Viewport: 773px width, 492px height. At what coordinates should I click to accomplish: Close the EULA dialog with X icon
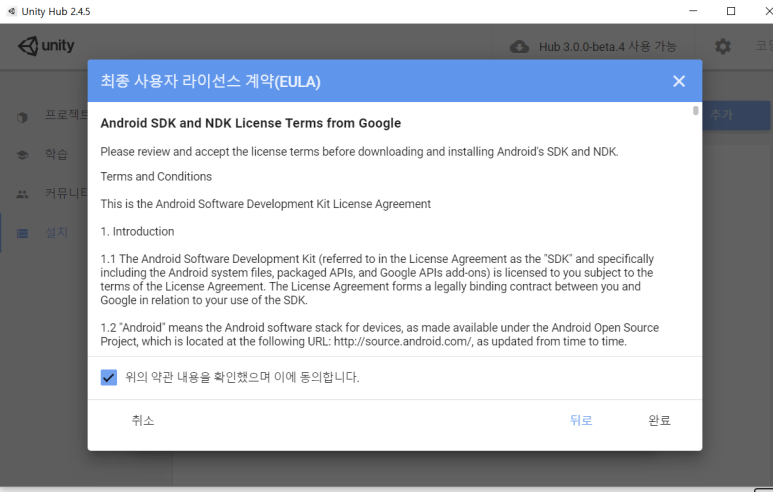click(x=679, y=81)
